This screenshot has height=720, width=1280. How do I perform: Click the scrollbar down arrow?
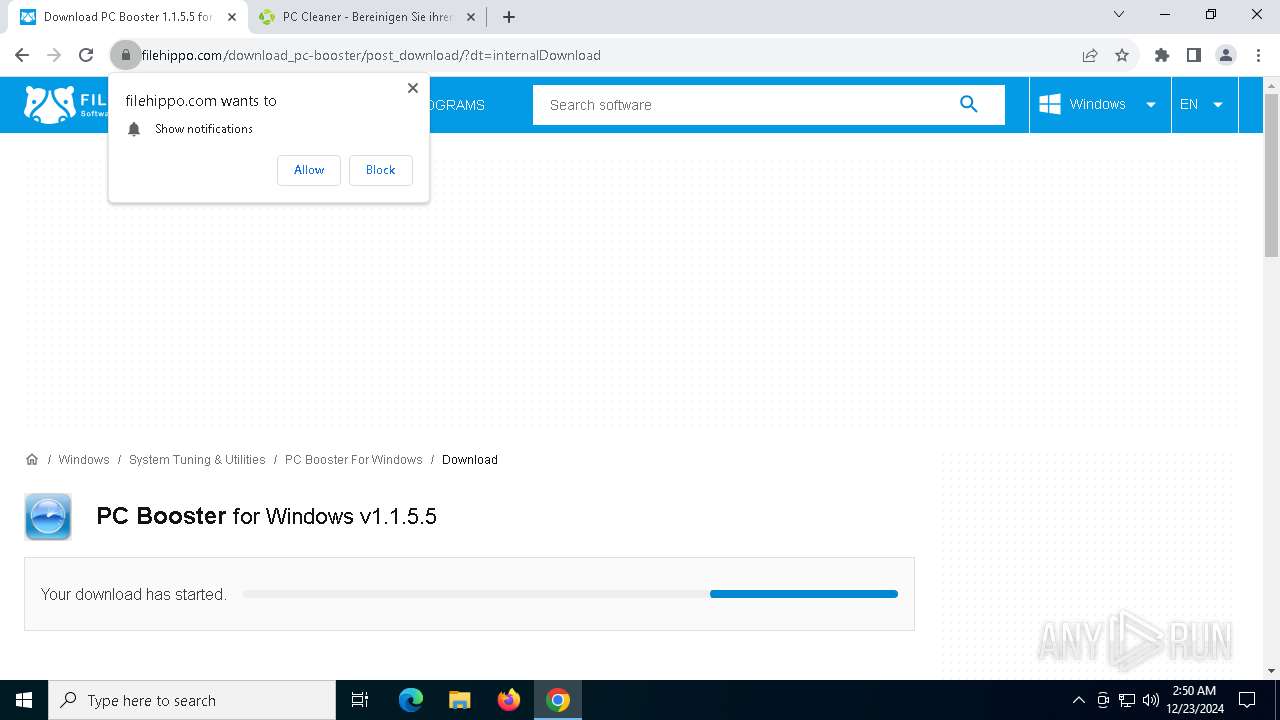point(1271,672)
